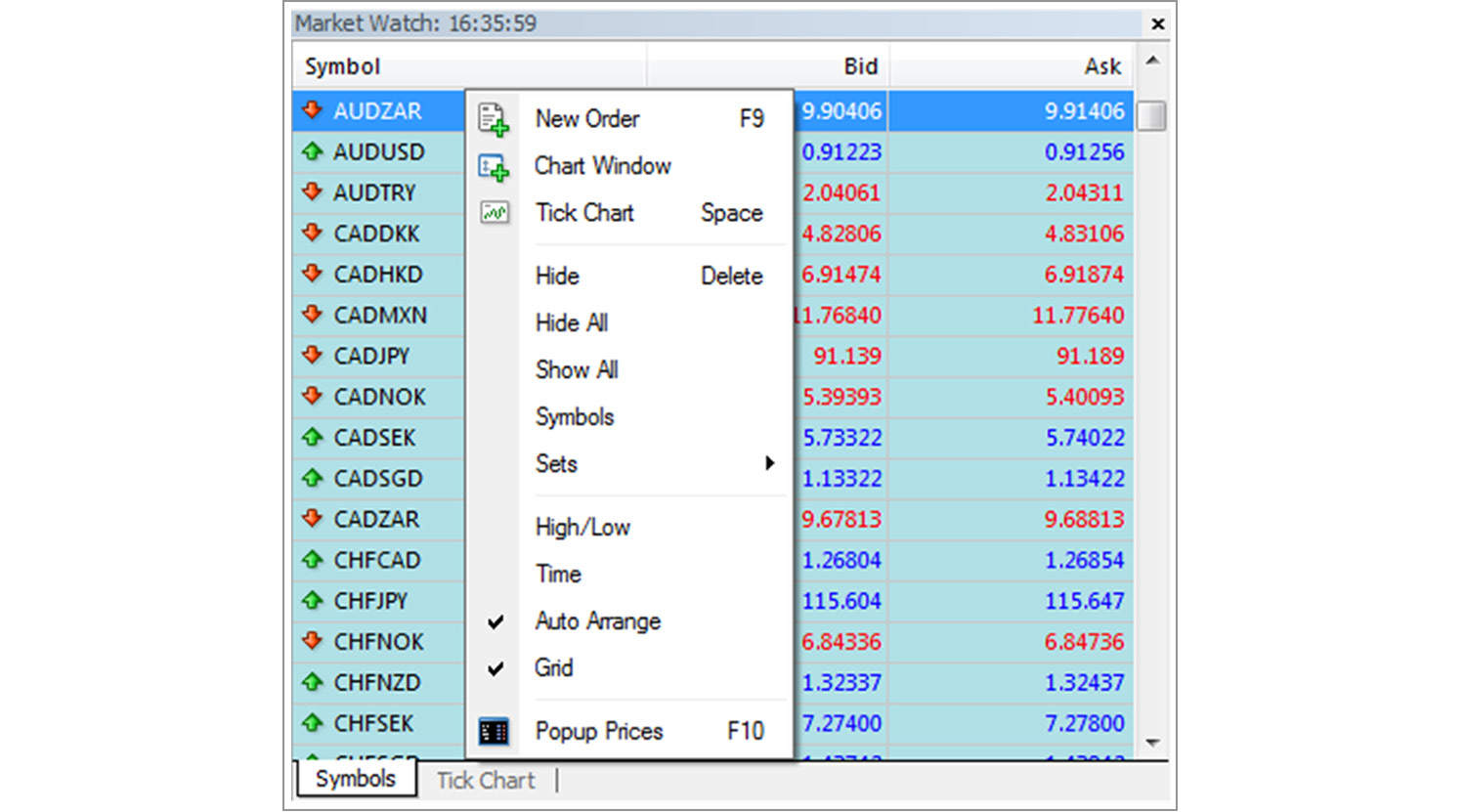Click the green arrow icon beside CHFSEK
This screenshot has height=812, width=1466.
[313, 723]
